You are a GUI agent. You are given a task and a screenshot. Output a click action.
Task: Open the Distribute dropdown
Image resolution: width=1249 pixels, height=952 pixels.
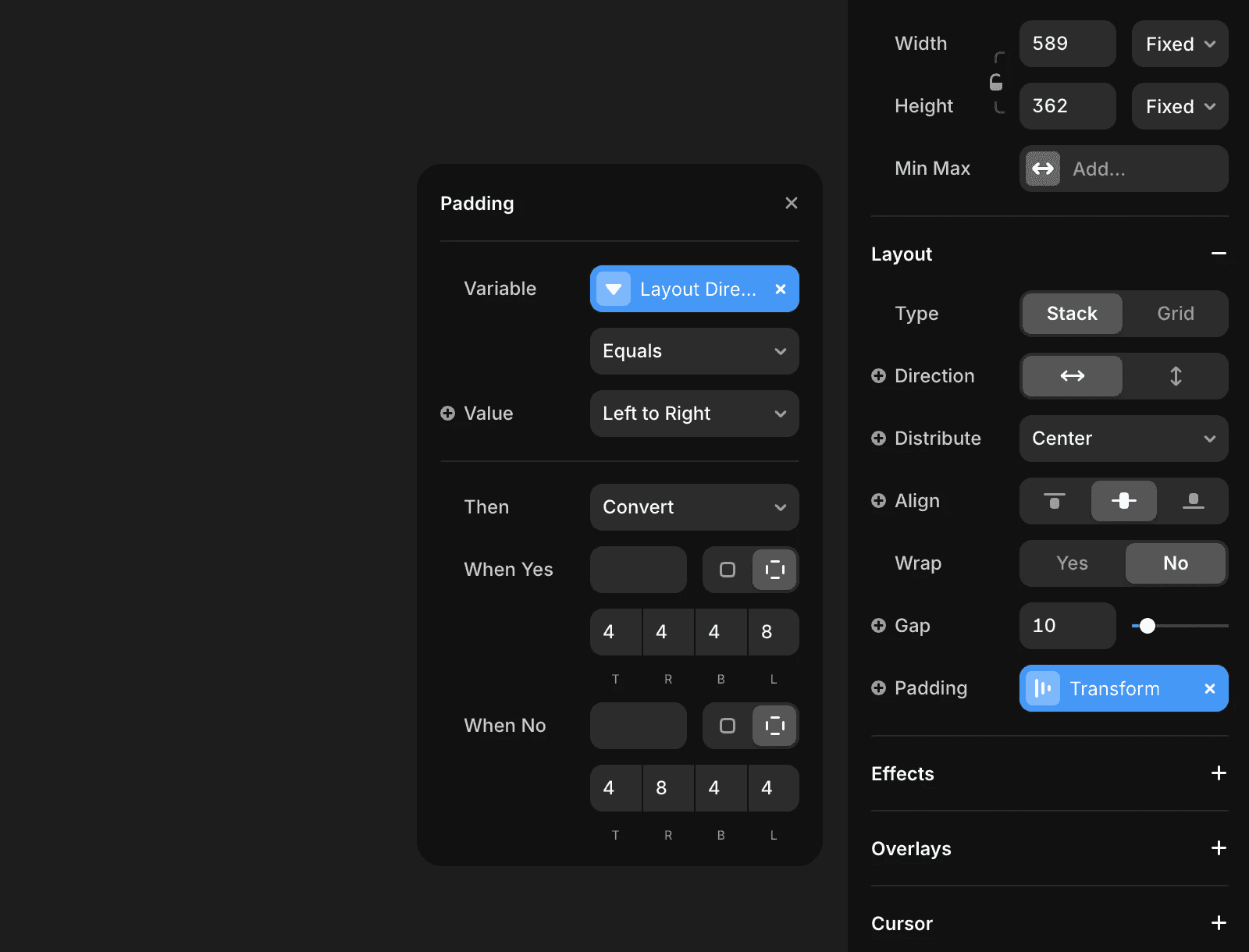[x=1123, y=439]
